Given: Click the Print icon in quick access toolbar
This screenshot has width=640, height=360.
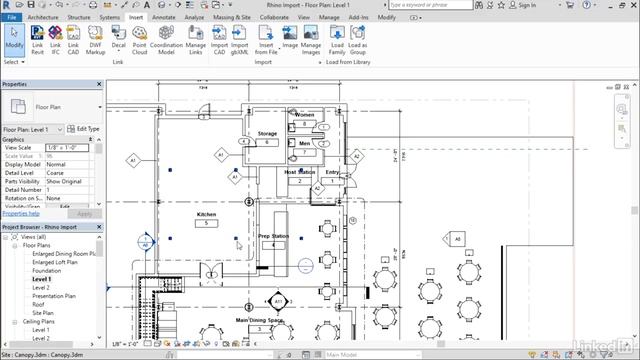Looking at the screenshot, I should 93,5.
